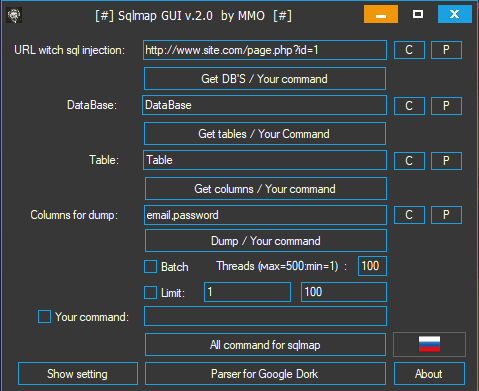The image size is (479, 391).
Task: Click the 'Columns for dump:' label
Action: 74,215
